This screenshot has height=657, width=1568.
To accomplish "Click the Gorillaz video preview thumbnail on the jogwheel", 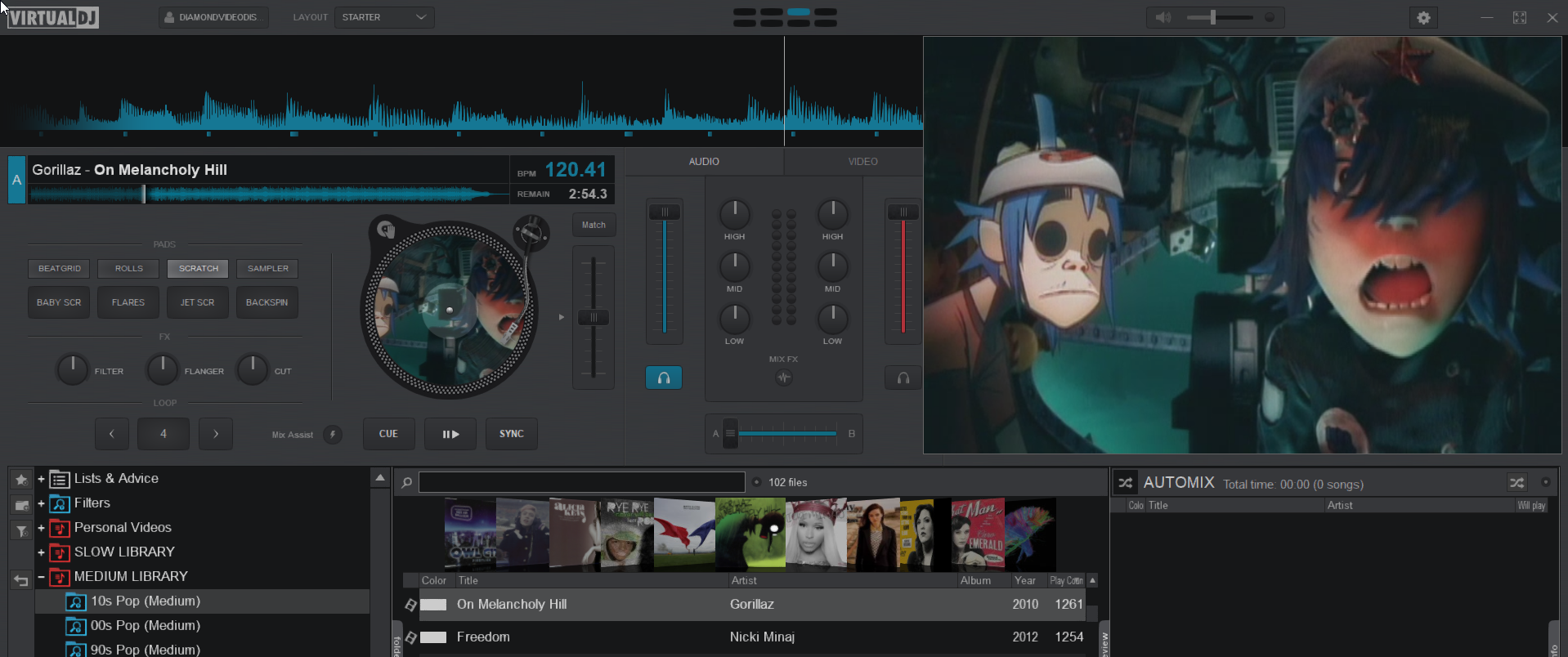I will tap(449, 309).
